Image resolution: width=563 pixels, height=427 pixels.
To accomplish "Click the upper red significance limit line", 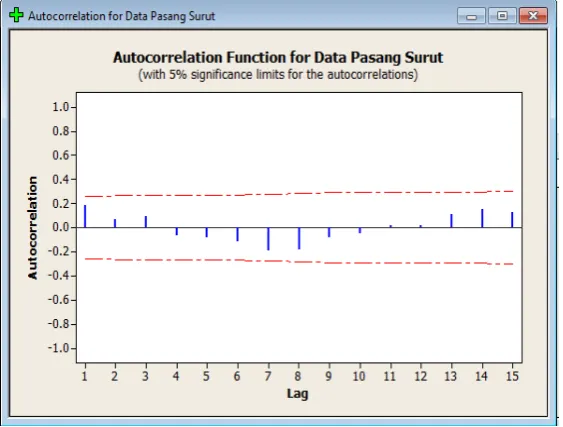I will point(299,194).
